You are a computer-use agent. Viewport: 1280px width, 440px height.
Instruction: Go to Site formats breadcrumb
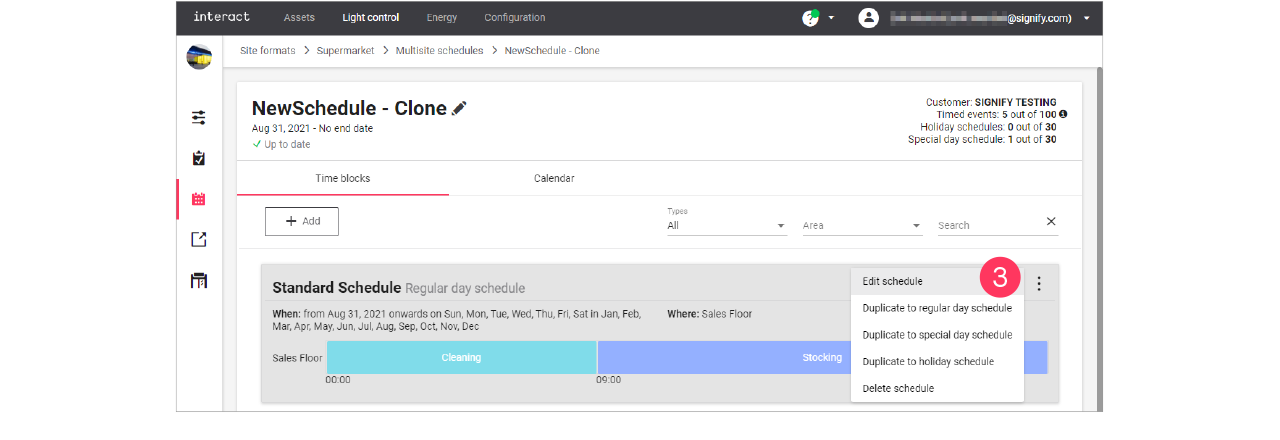click(x=268, y=50)
